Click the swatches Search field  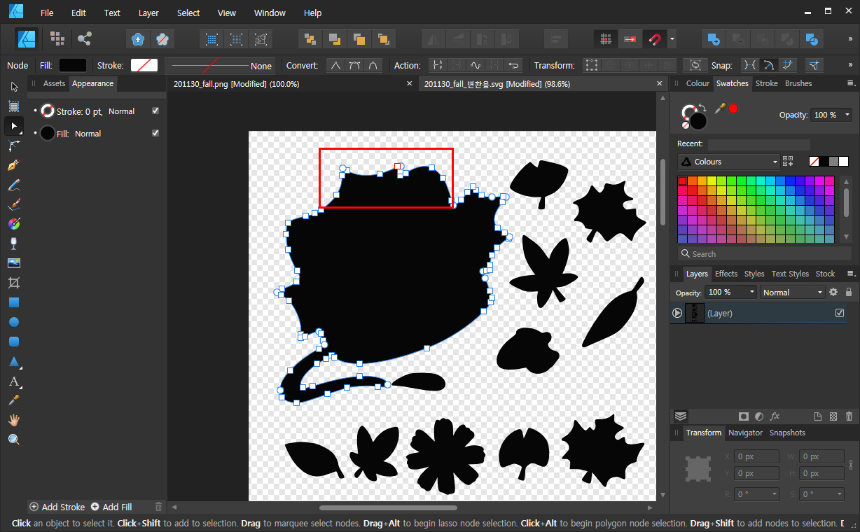765,254
